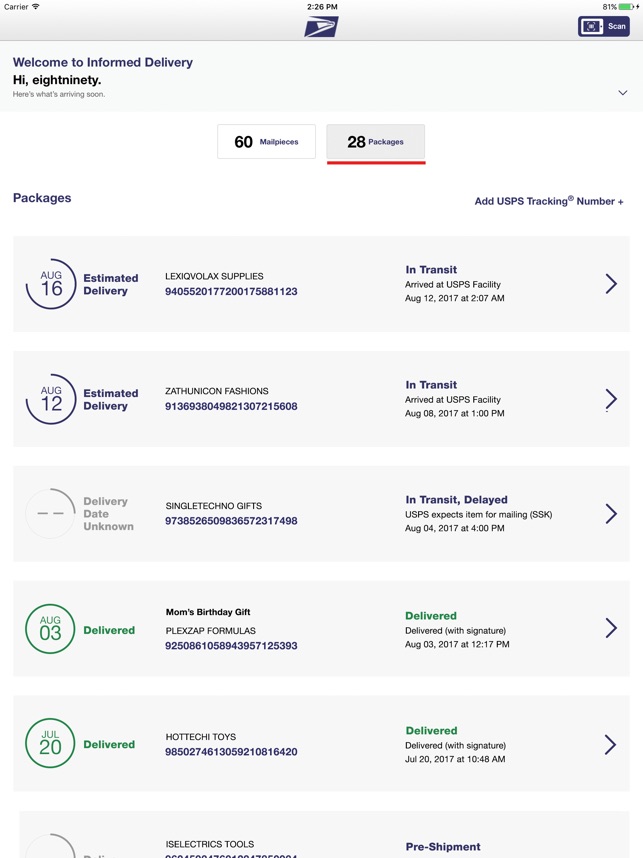Open PLEXZAP FORMULAS details chevron
643x858 pixels.
click(611, 628)
